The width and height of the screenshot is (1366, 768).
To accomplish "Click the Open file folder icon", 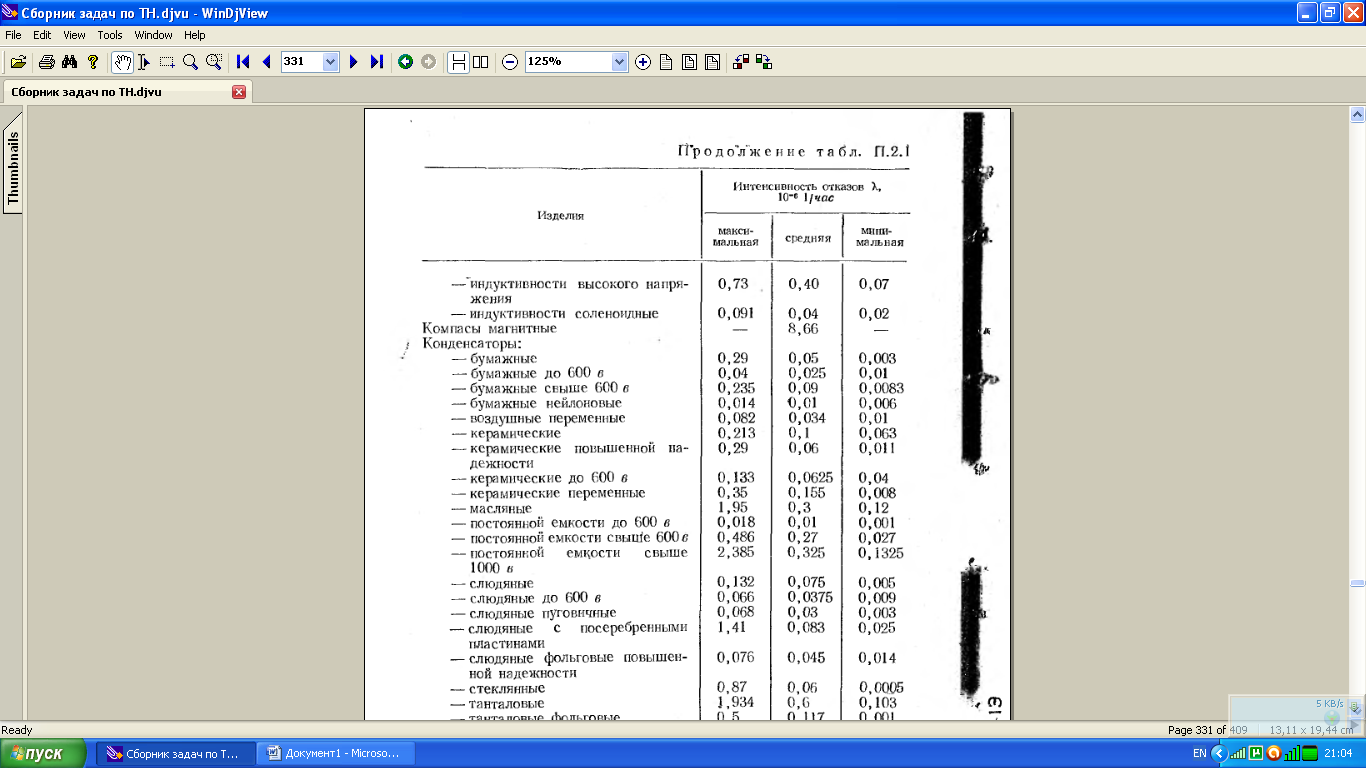I will click(18, 62).
